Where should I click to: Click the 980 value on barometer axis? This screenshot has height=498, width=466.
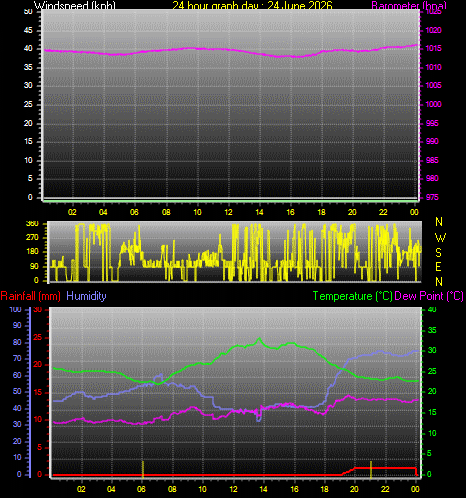pos(432,178)
